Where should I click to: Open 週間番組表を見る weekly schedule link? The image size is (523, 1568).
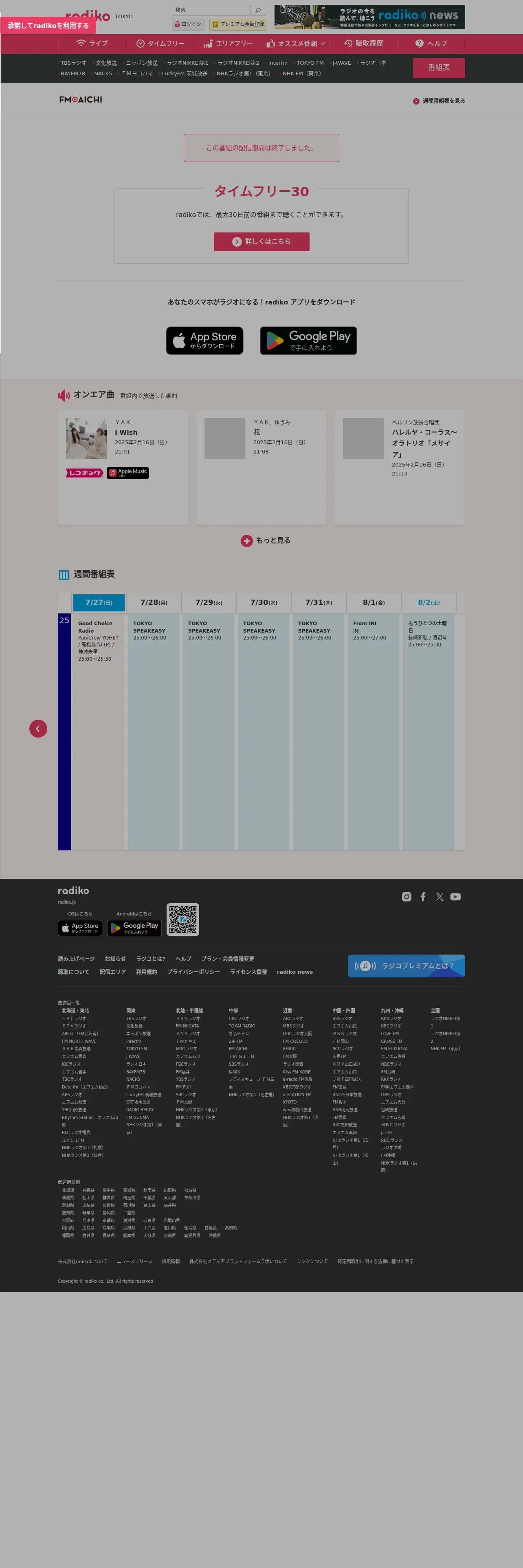(x=439, y=101)
